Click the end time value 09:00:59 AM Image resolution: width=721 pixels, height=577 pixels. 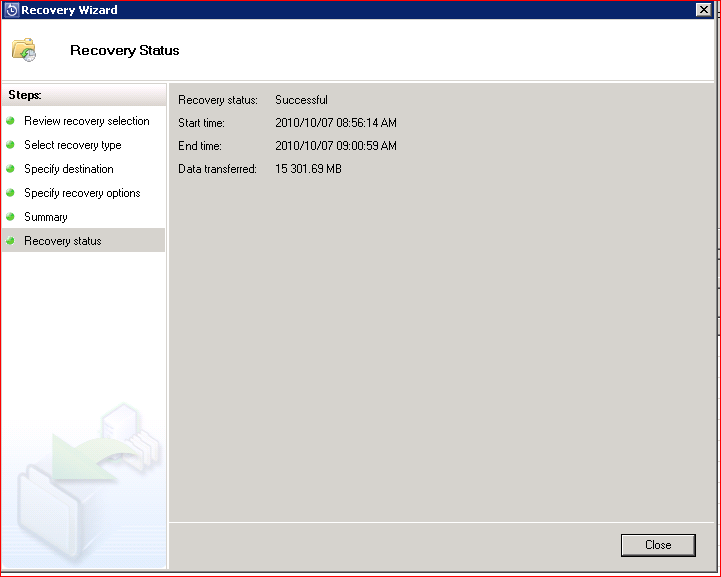(335, 146)
